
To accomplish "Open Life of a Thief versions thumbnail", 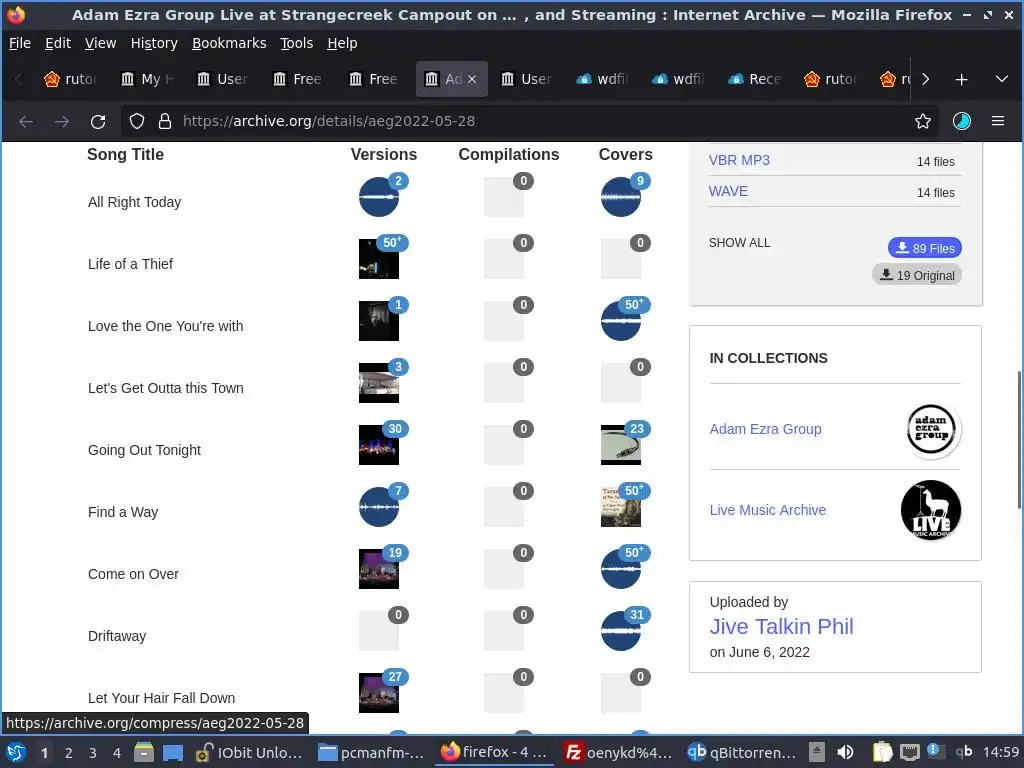I will click(379, 259).
